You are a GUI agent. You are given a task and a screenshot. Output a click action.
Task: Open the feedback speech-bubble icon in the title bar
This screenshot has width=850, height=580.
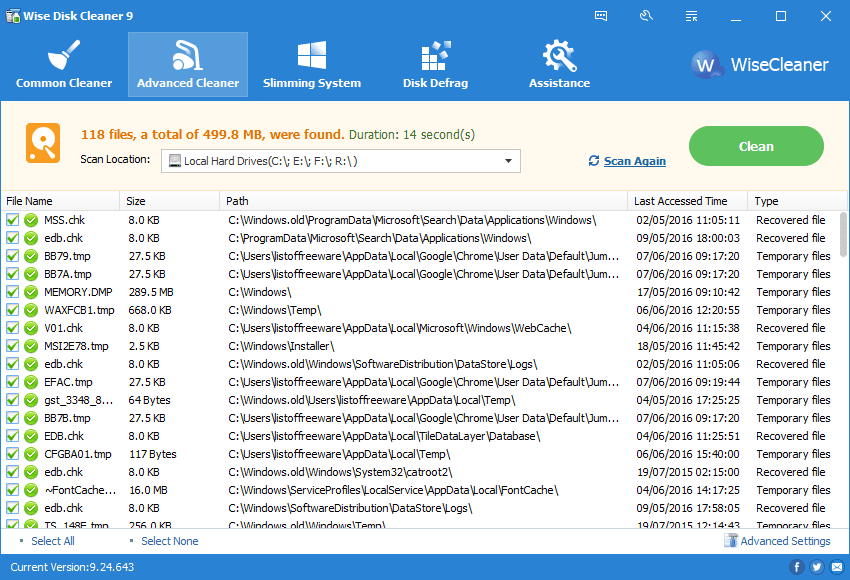click(601, 16)
